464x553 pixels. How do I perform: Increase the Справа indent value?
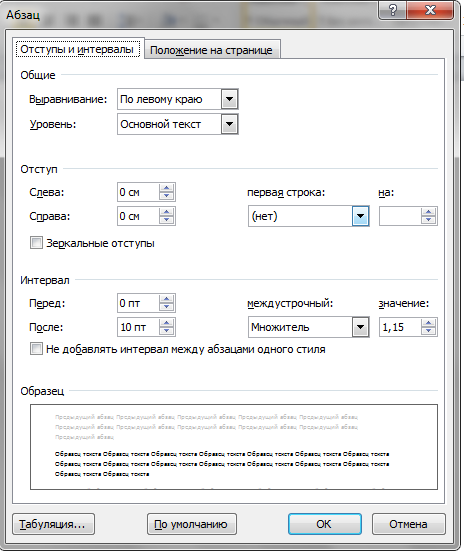pyautogui.click(x=166, y=212)
